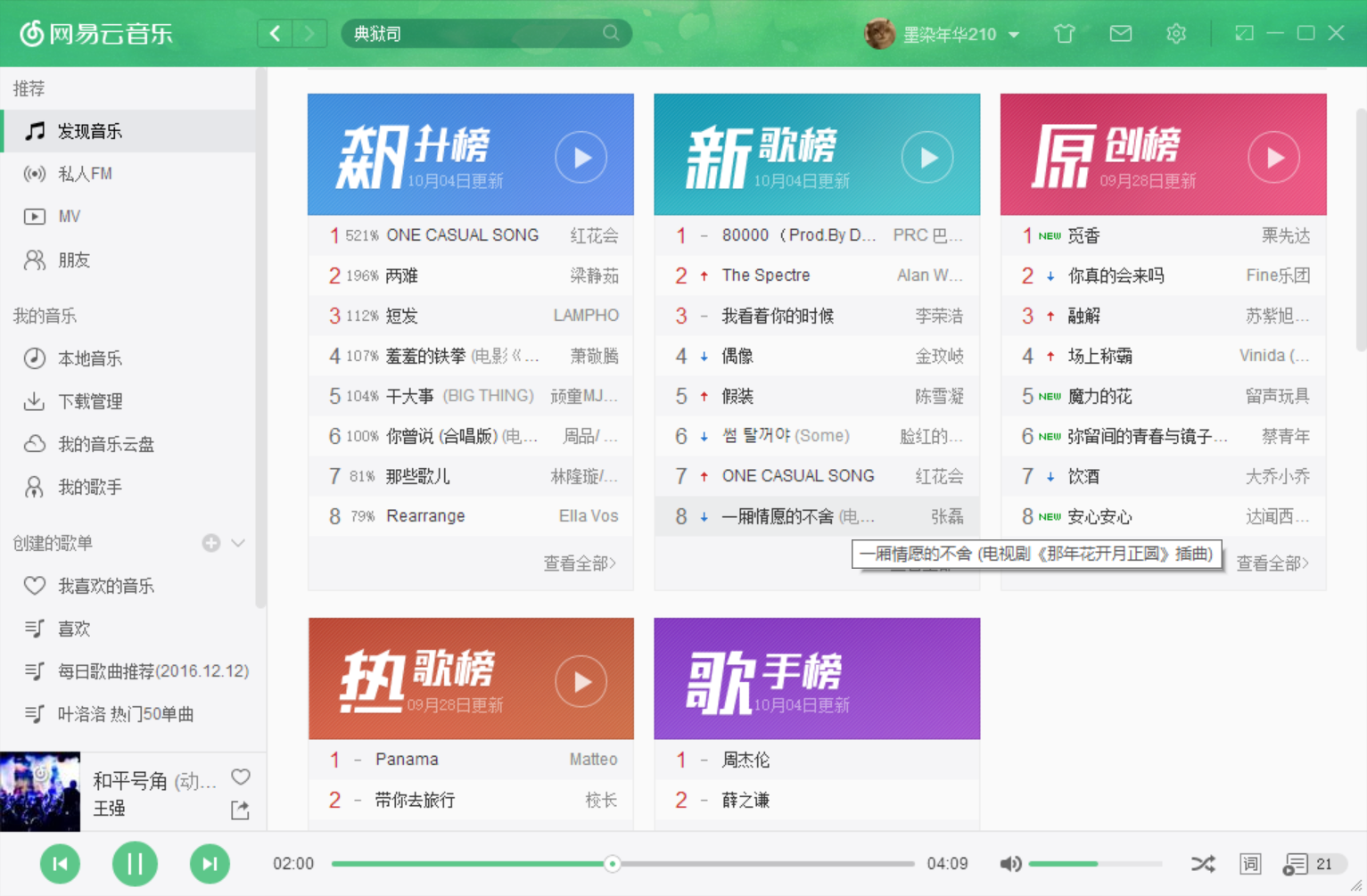This screenshot has height=896, width=1367.
Task: Click the back navigation arrow
Action: point(276,34)
